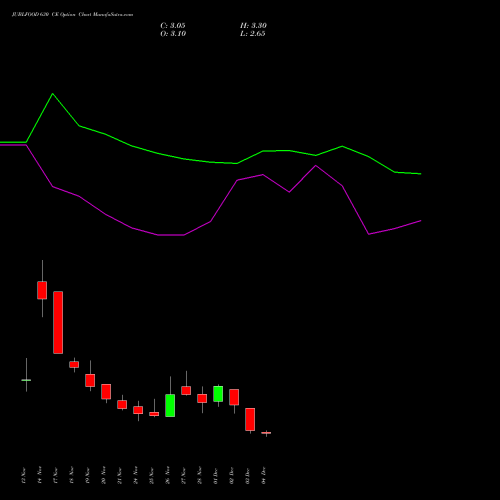The height and width of the screenshot is (500, 500).
Task: Click the 13 Nov date label
Action: [23, 476]
